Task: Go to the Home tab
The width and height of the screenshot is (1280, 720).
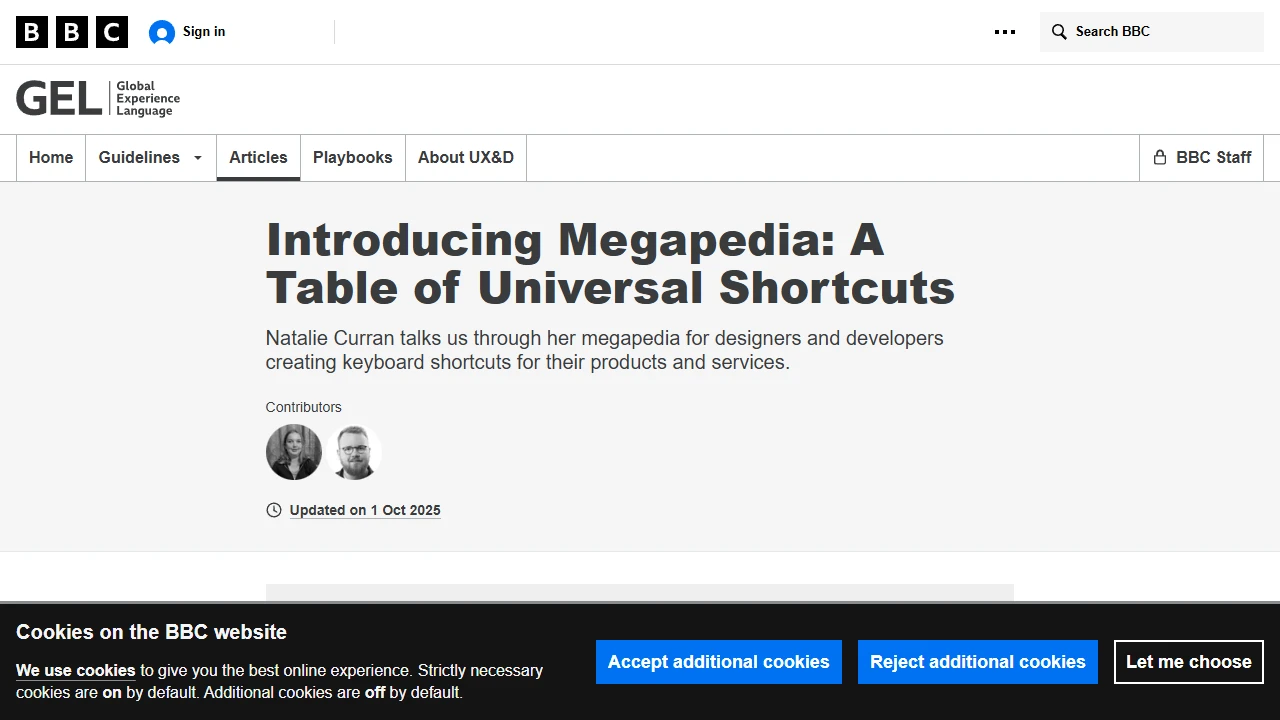Action: (50, 157)
